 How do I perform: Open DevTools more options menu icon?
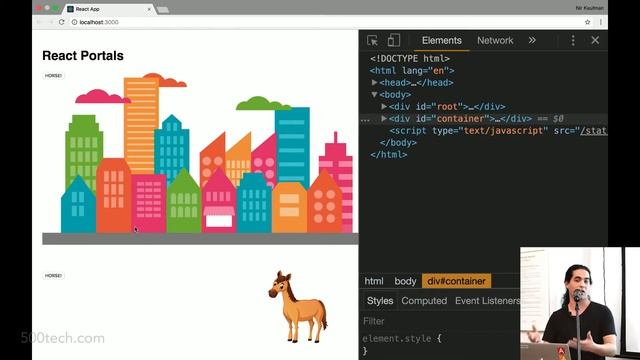pos(573,40)
